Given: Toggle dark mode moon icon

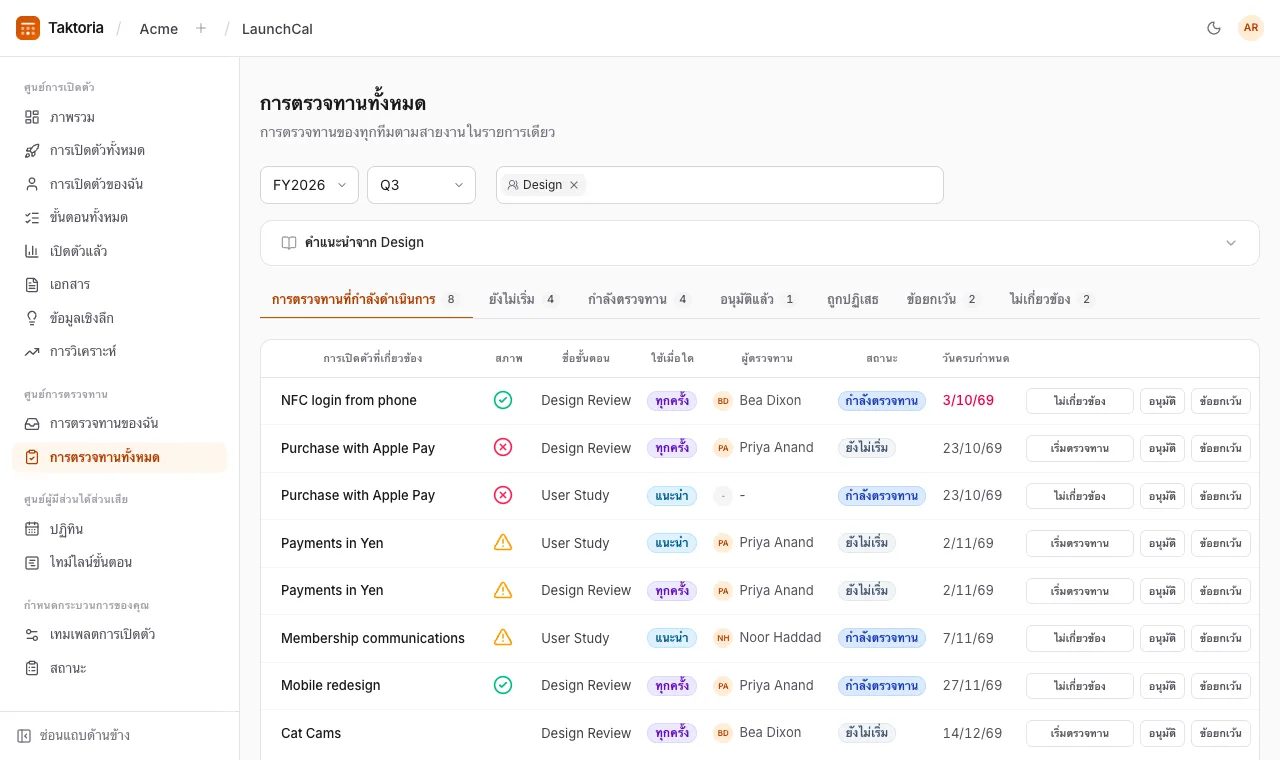Looking at the screenshot, I should click(1214, 28).
